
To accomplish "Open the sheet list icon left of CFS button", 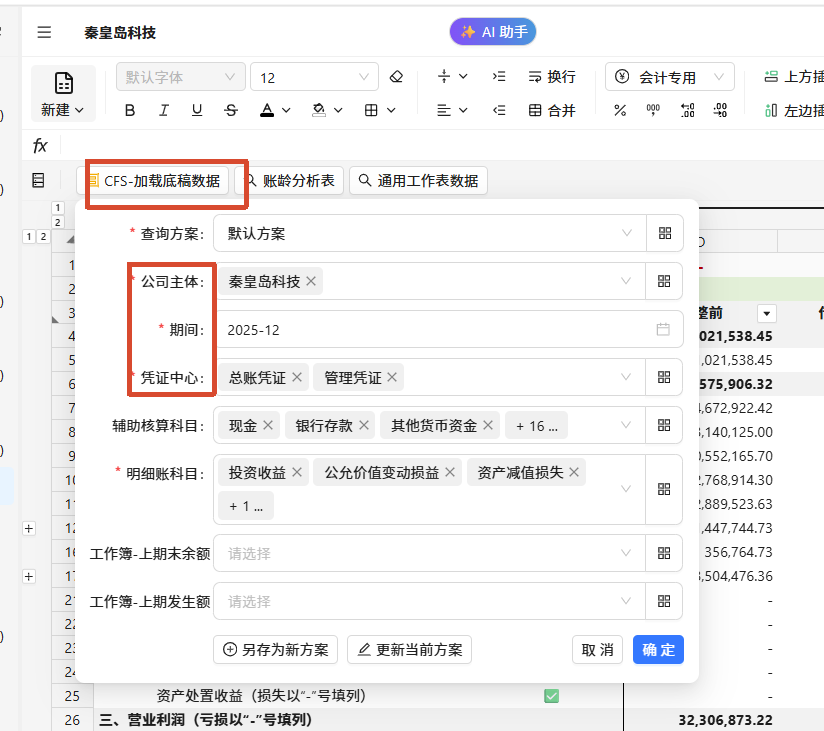I will pyautogui.click(x=38, y=180).
